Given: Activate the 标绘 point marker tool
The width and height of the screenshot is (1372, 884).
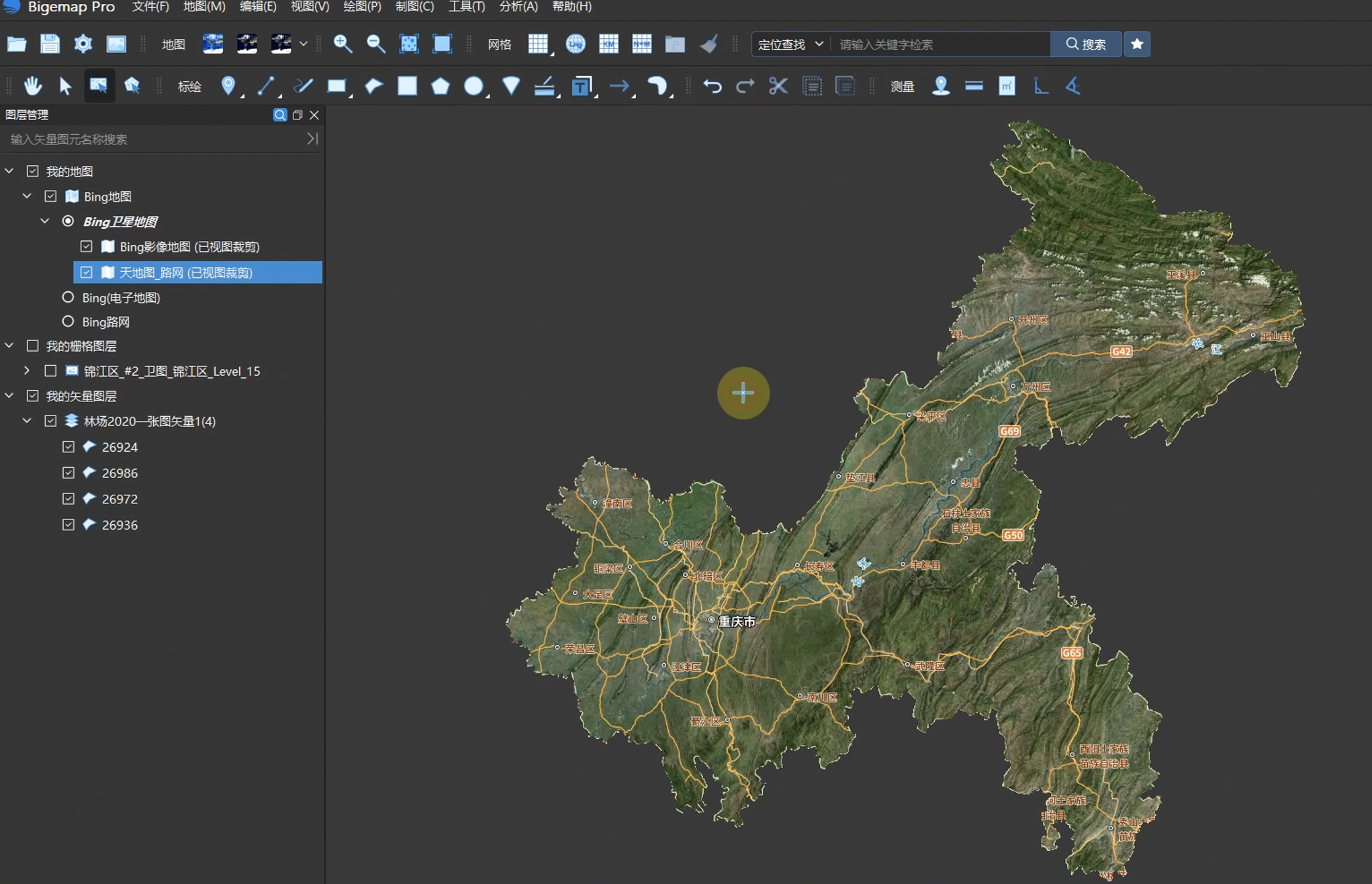Looking at the screenshot, I should pos(228,86).
